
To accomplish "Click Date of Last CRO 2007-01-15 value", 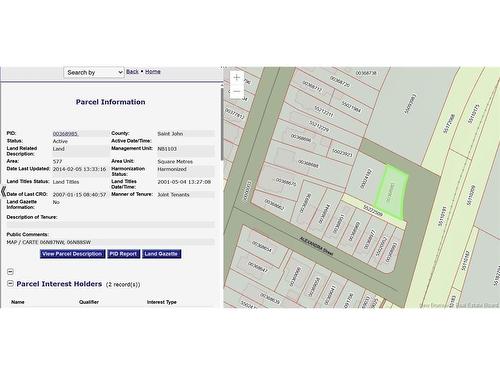I will click(79, 194).
